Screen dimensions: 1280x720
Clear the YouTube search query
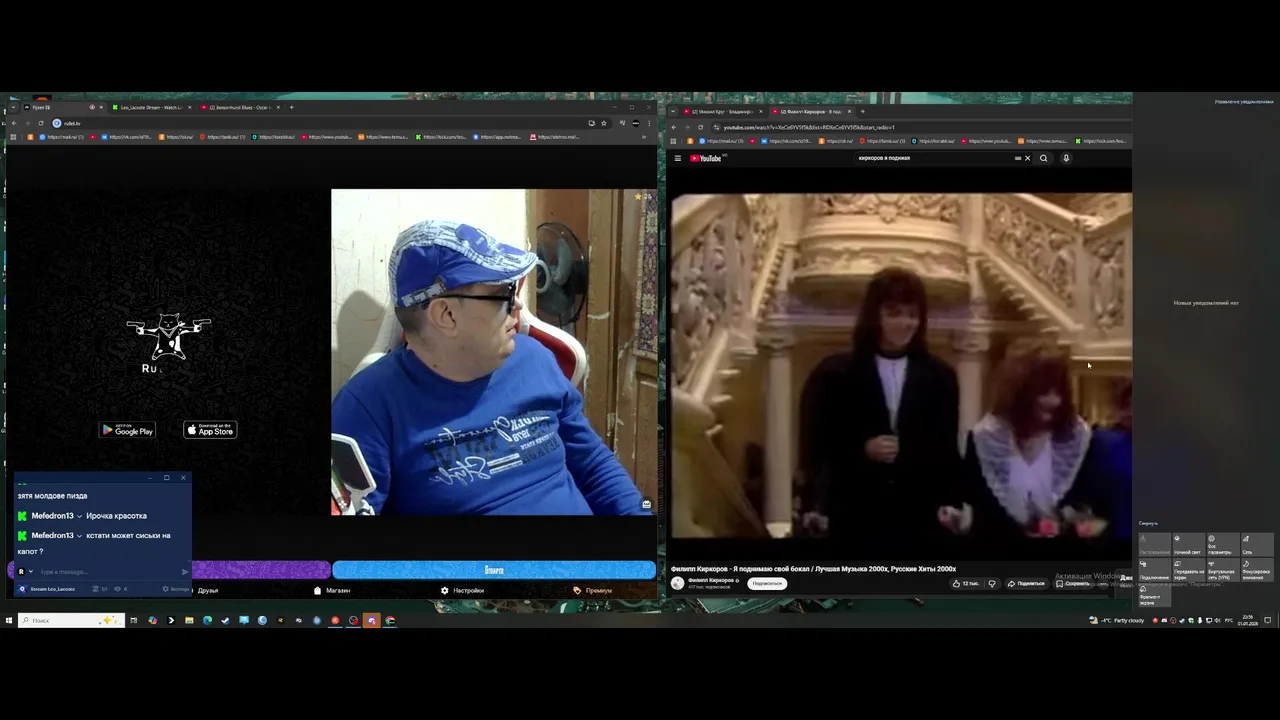coord(1027,158)
